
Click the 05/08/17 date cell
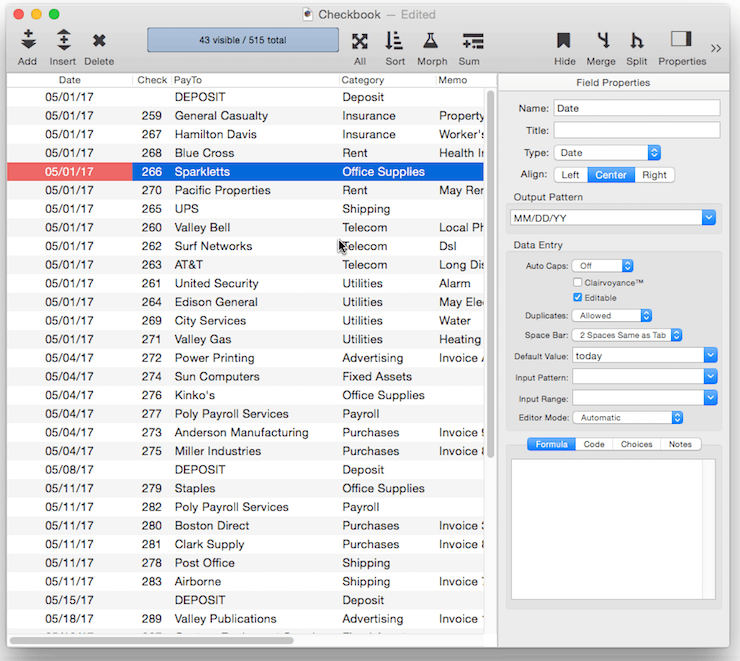pos(69,470)
